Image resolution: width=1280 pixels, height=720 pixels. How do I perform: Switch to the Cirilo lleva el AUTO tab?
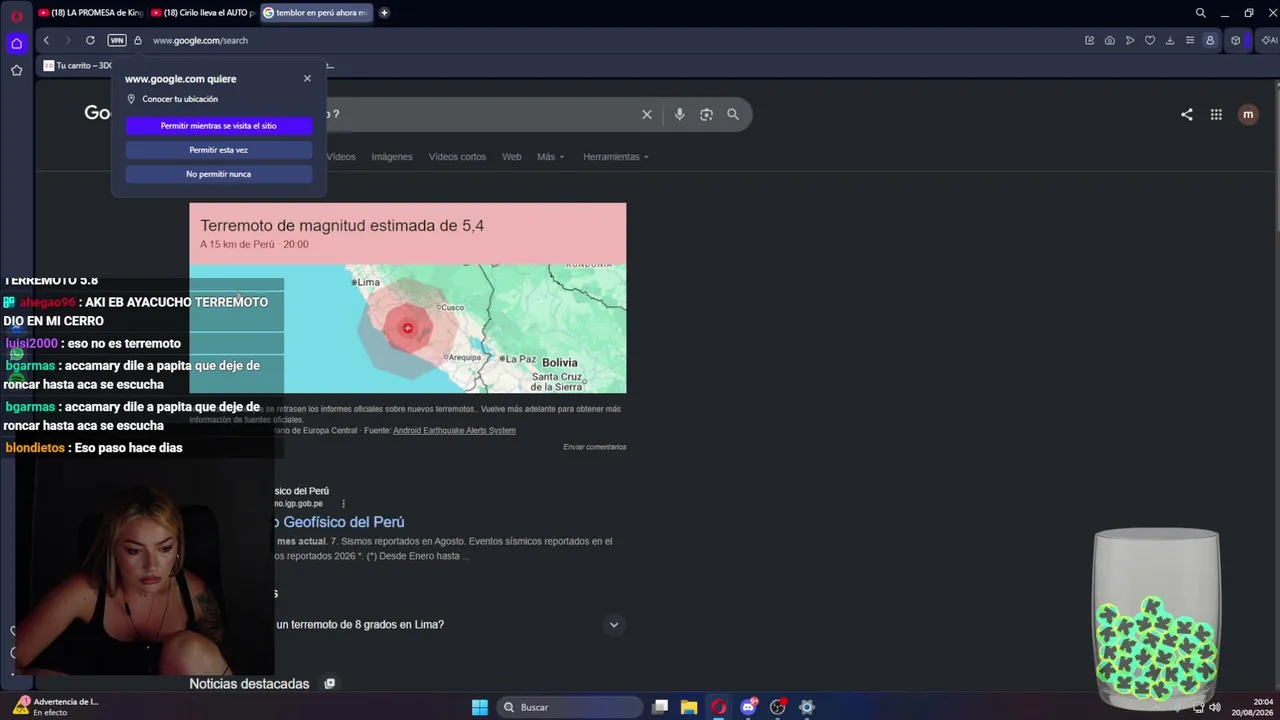[x=202, y=13]
